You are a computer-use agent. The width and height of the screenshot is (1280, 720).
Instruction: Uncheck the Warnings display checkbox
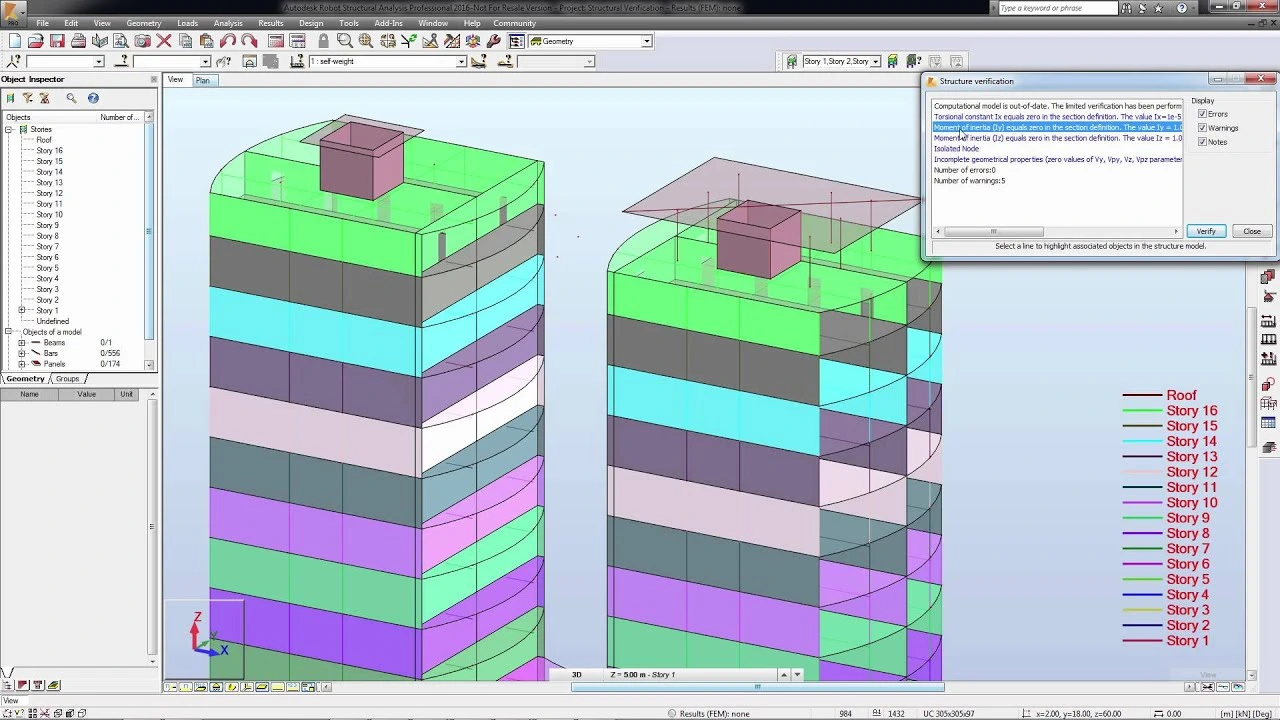pos(1202,128)
